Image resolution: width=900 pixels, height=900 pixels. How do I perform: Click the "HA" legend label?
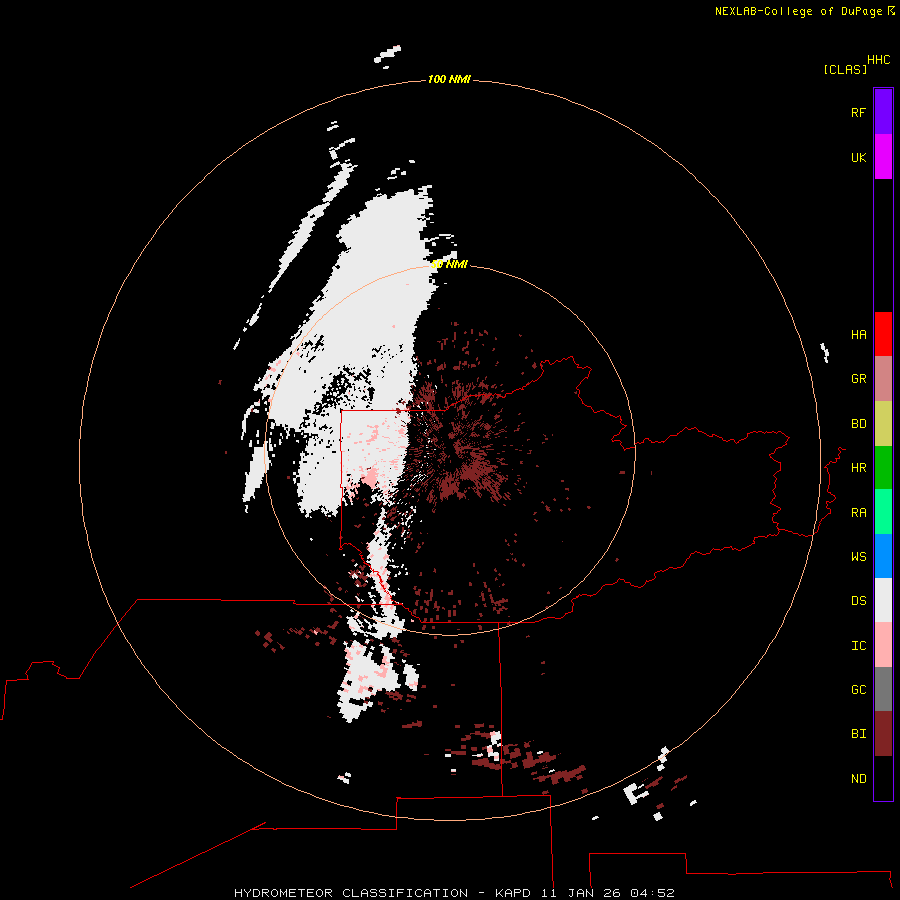858,334
